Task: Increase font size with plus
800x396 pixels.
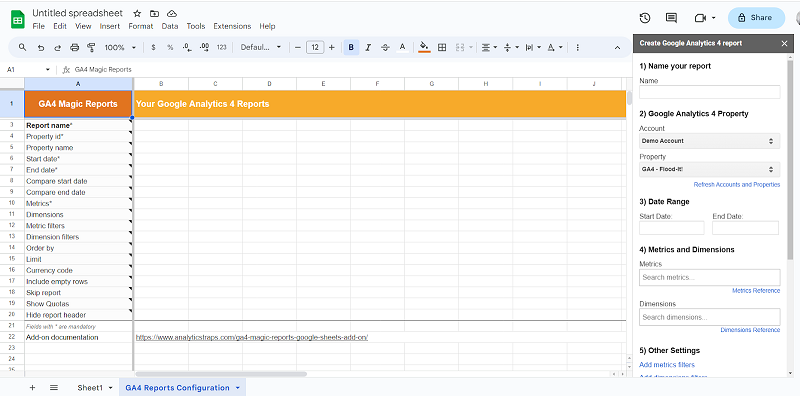Action: tap(332, 47)
